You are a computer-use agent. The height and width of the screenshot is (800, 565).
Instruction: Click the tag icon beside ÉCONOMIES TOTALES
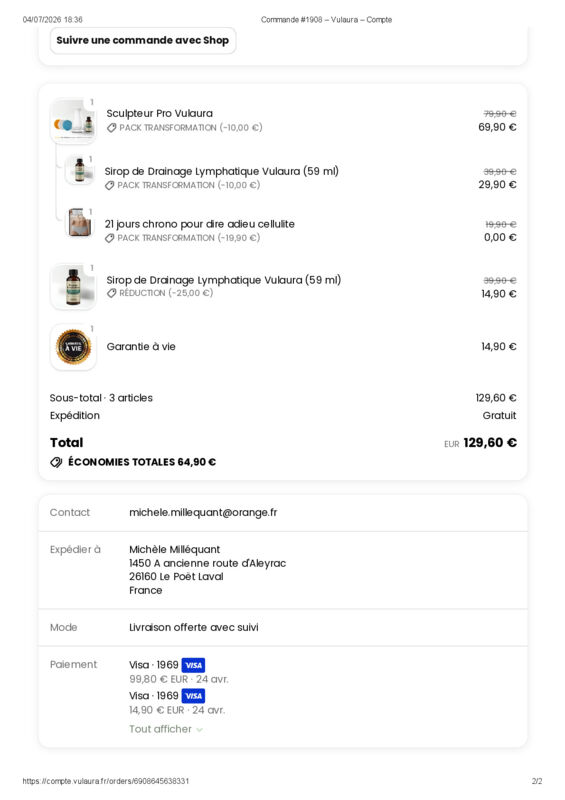tap(56, 462)
